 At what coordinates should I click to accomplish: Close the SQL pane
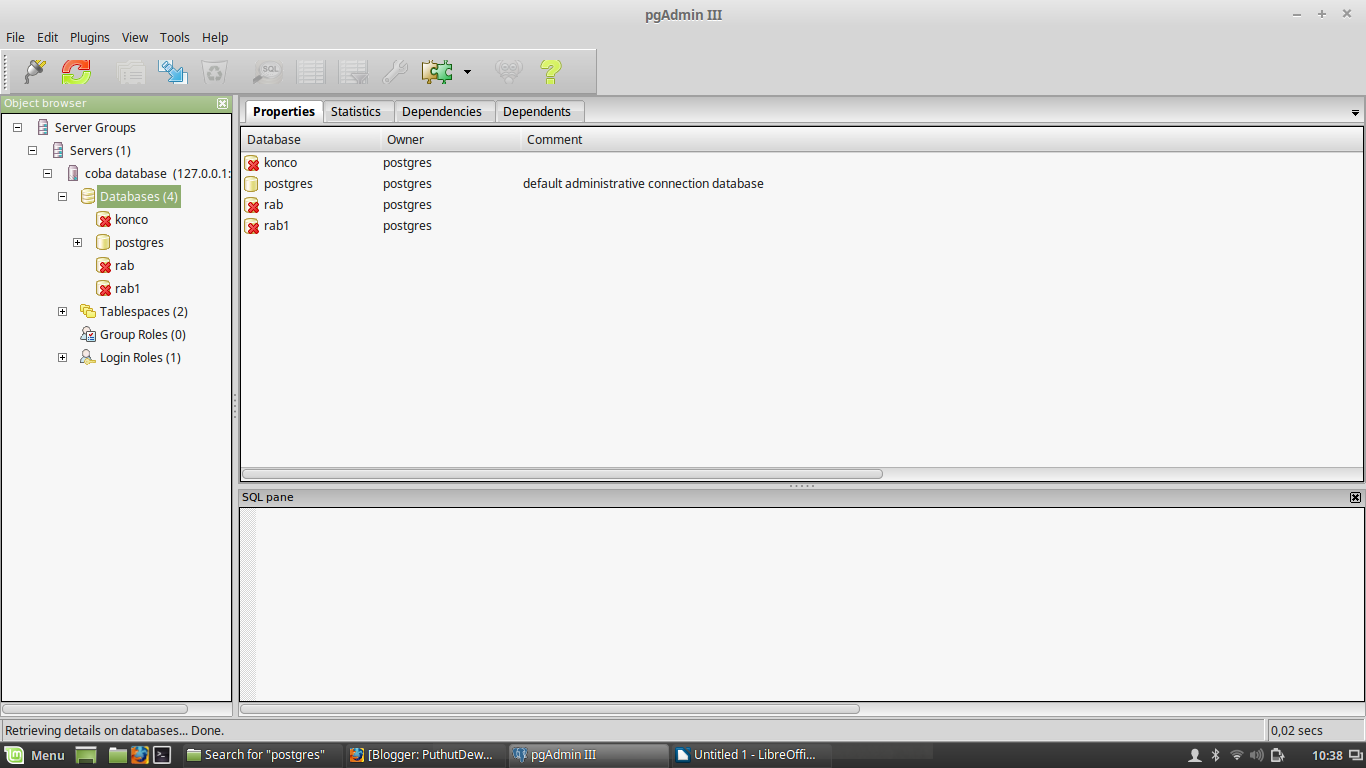(1355, 497)
